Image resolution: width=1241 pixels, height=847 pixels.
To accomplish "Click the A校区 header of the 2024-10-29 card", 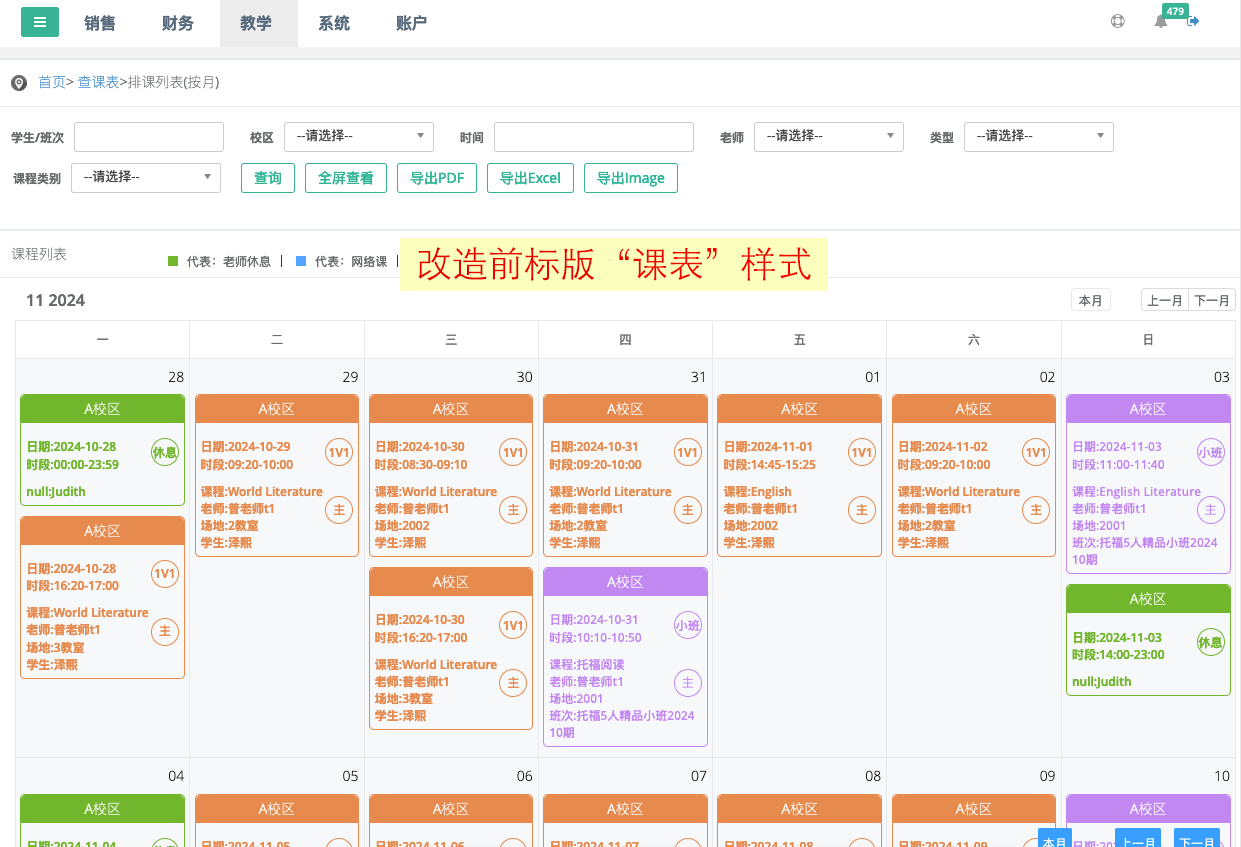I will click(x=277, y=409).
